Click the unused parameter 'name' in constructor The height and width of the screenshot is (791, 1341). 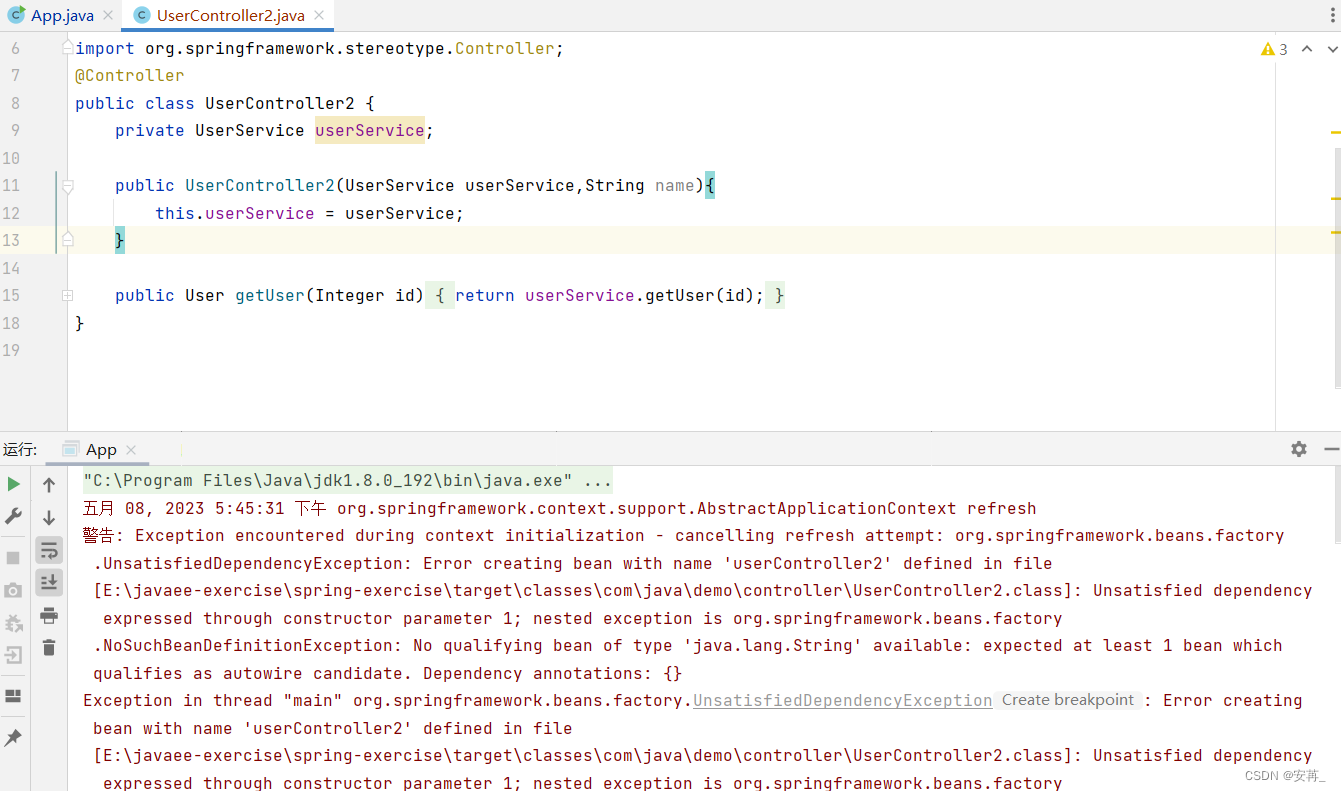pyautogui.click(x=675, y=185)
